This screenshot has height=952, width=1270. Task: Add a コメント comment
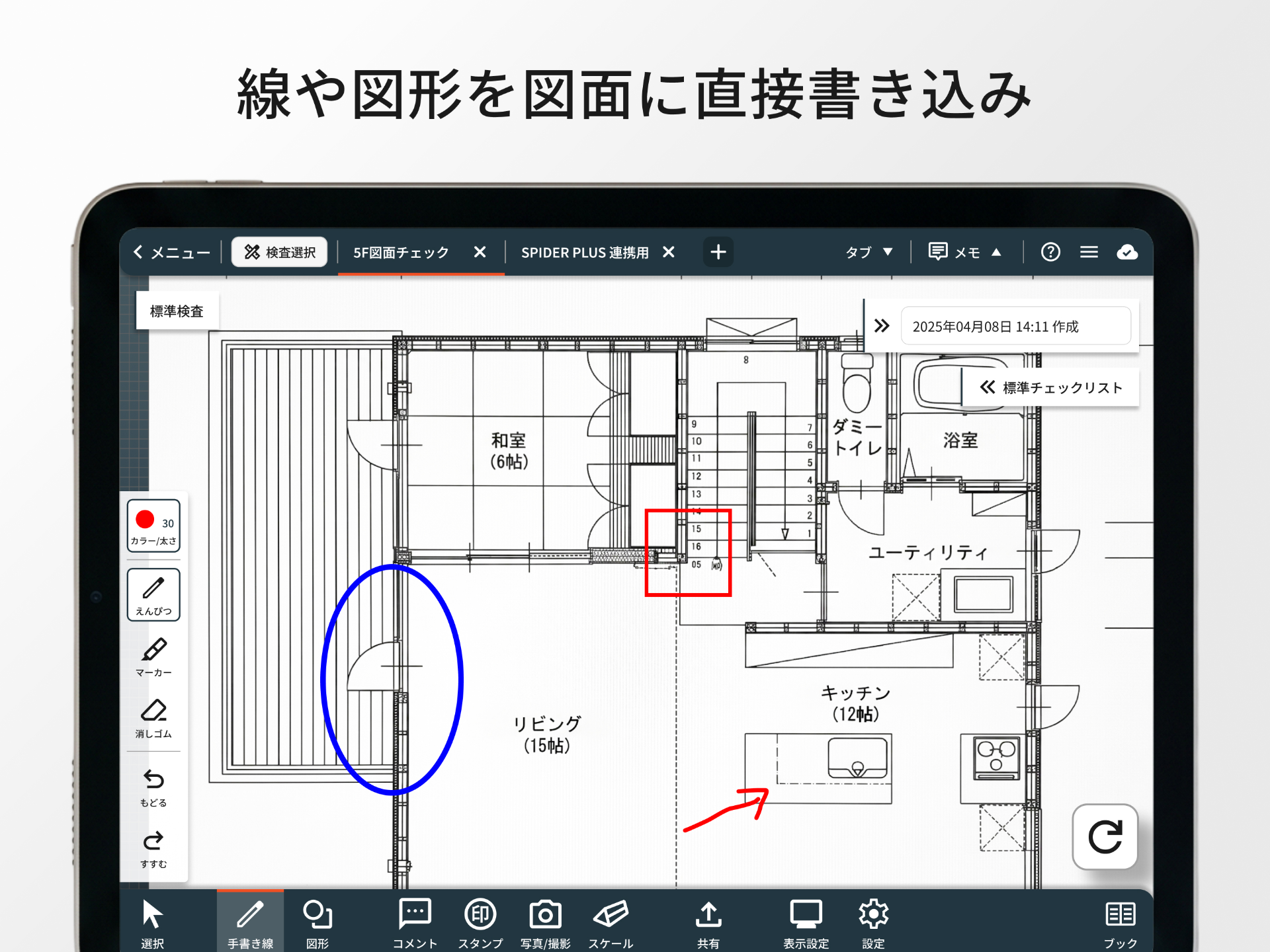click(415, 923)
